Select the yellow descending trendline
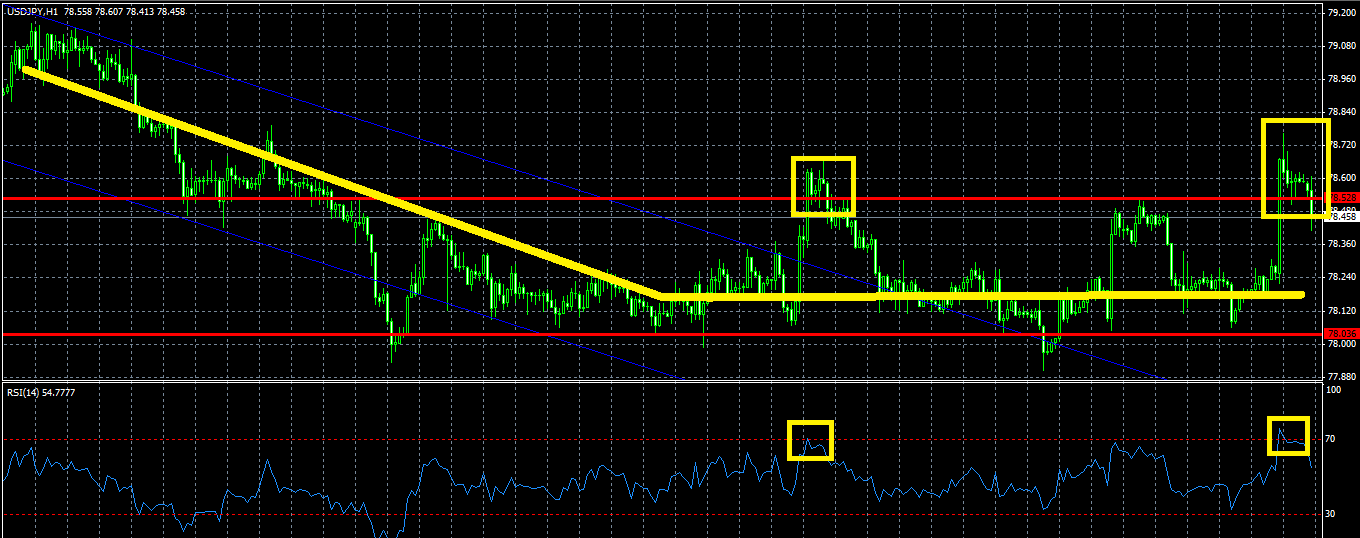This screenshot has height=538, width=1360. point(340,182)
